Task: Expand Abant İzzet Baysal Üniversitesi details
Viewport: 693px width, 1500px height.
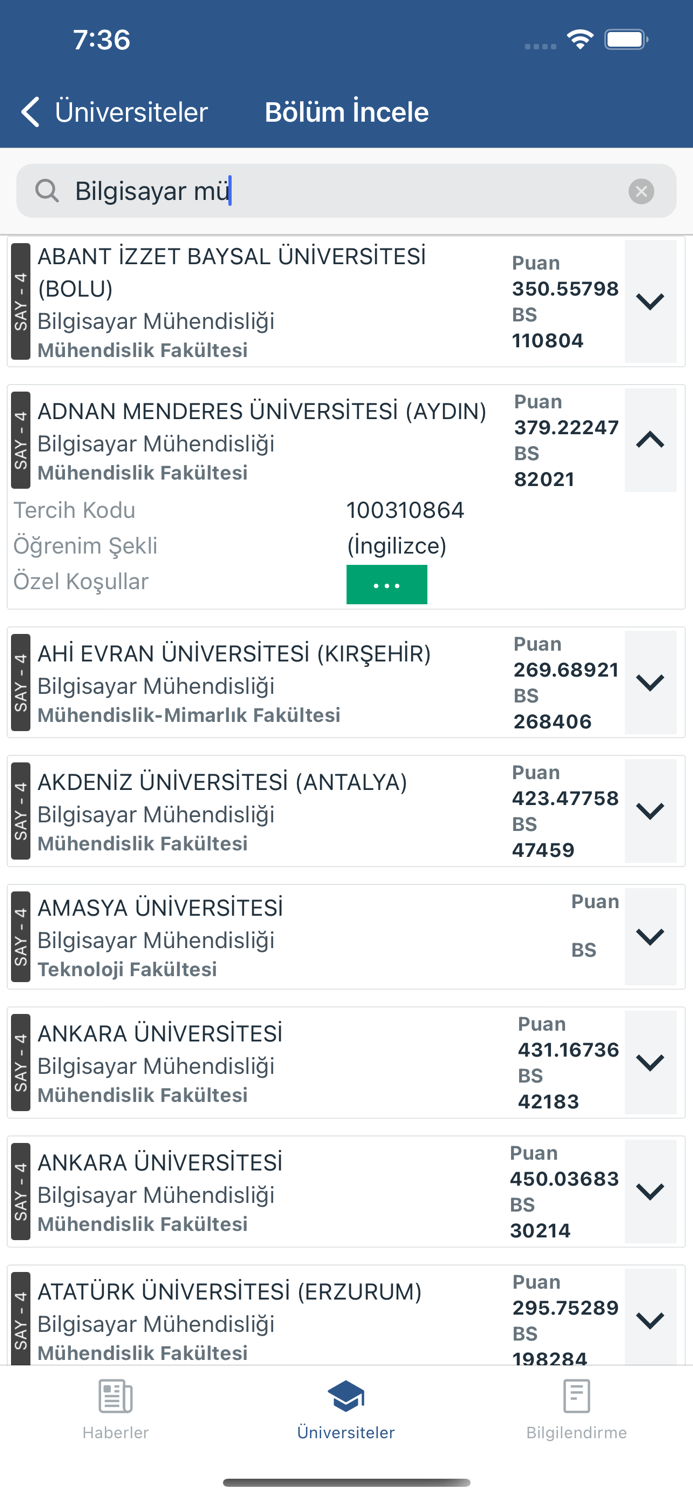Action: (x=650, y=301)
